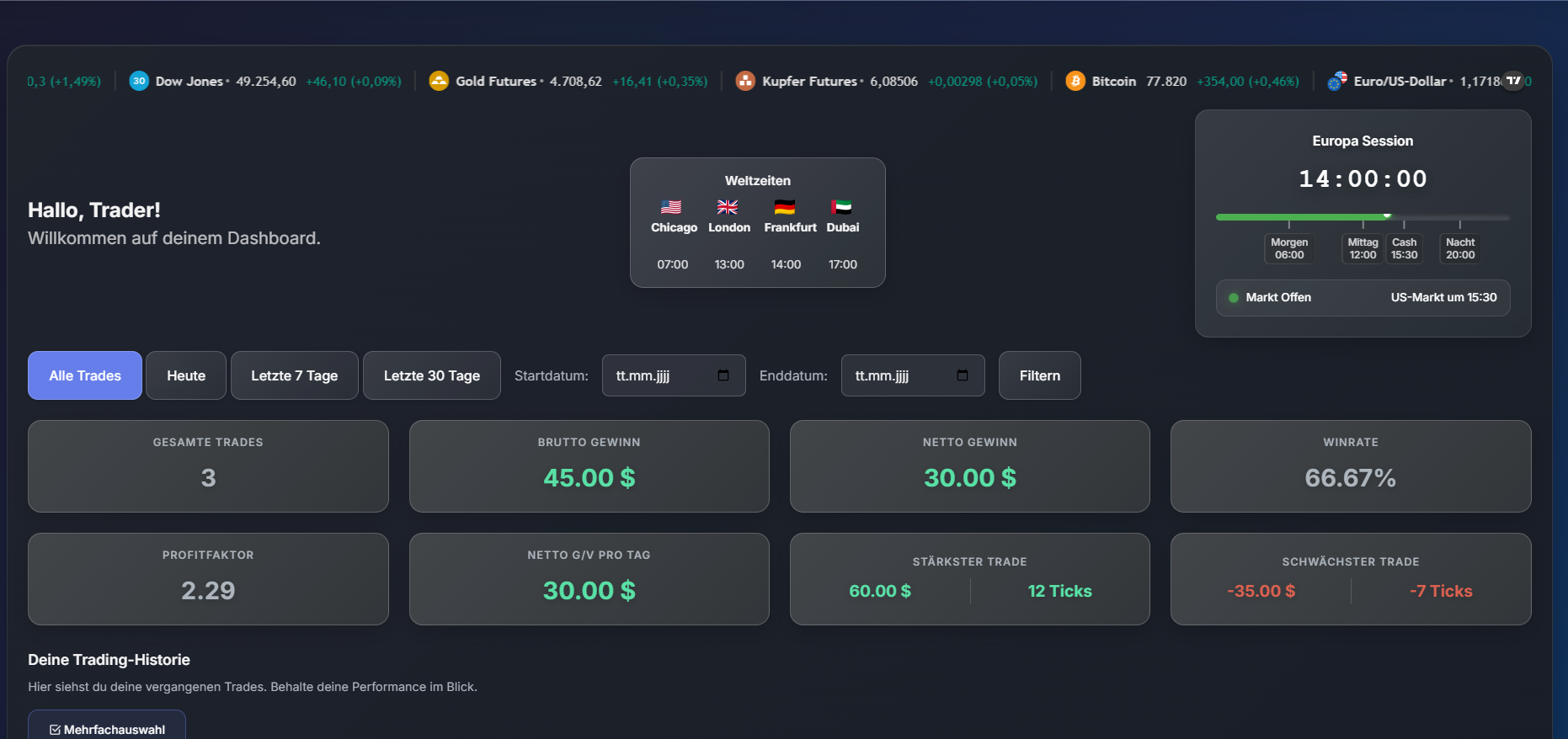Click the 12 Ticks value
This screenshot has height=739, width=1568.
tap(1059, 591)
